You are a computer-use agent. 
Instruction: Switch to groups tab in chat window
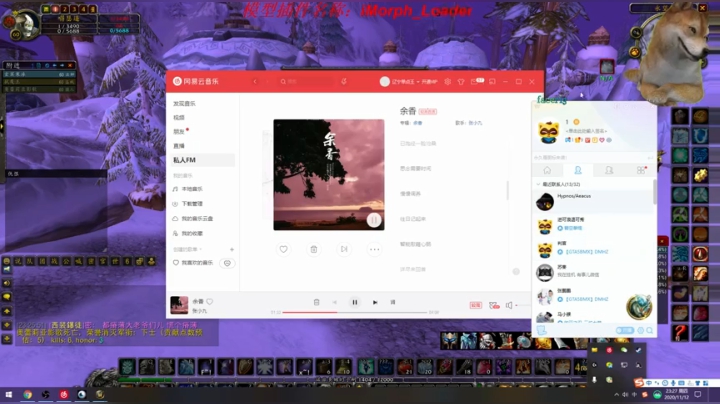pyautogui.click(x=609, y=170)
